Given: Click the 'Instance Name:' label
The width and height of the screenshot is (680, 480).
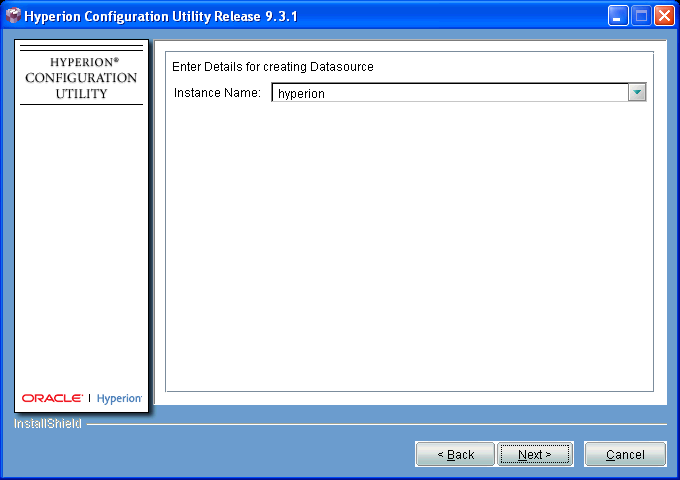Looking at the screenshot, I should [x=217, y=93].
